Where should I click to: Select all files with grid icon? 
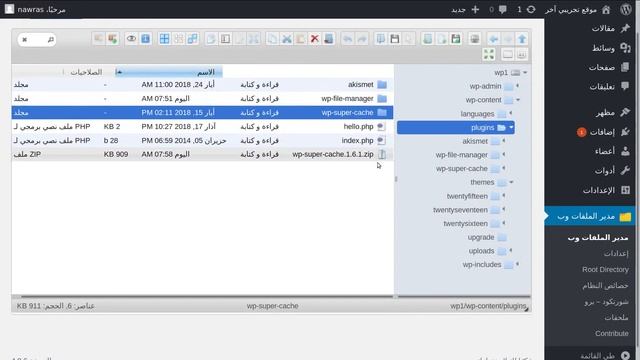tap(164, 39)
